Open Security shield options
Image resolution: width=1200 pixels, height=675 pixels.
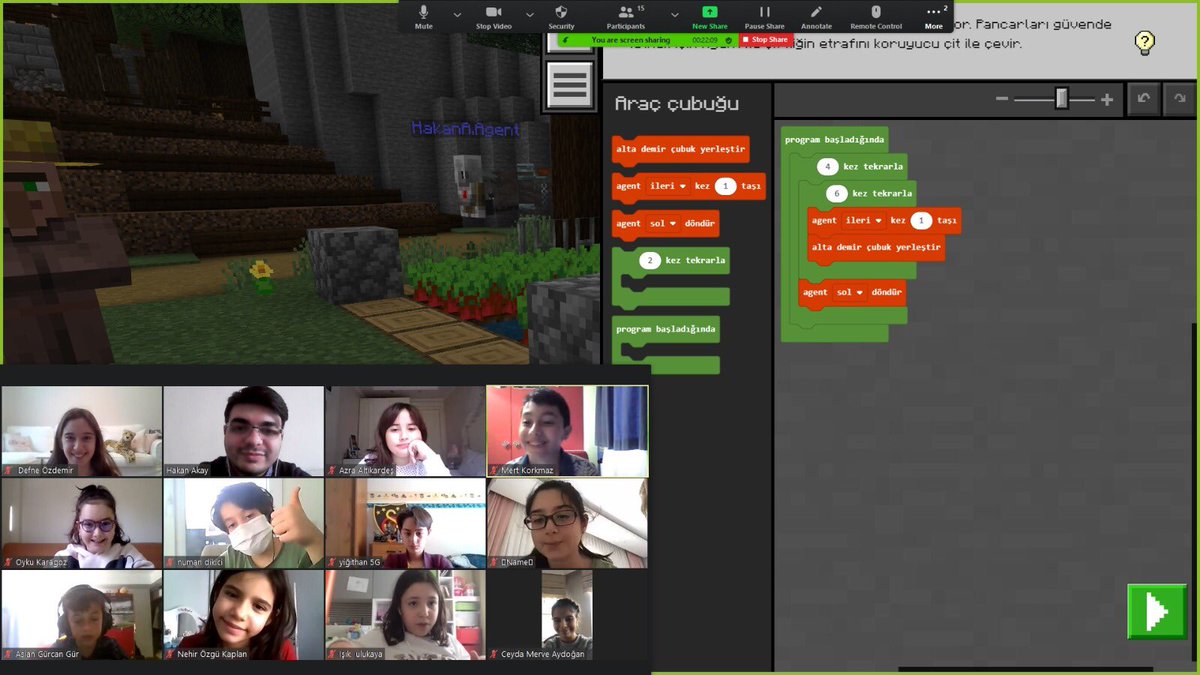[561, 16]
